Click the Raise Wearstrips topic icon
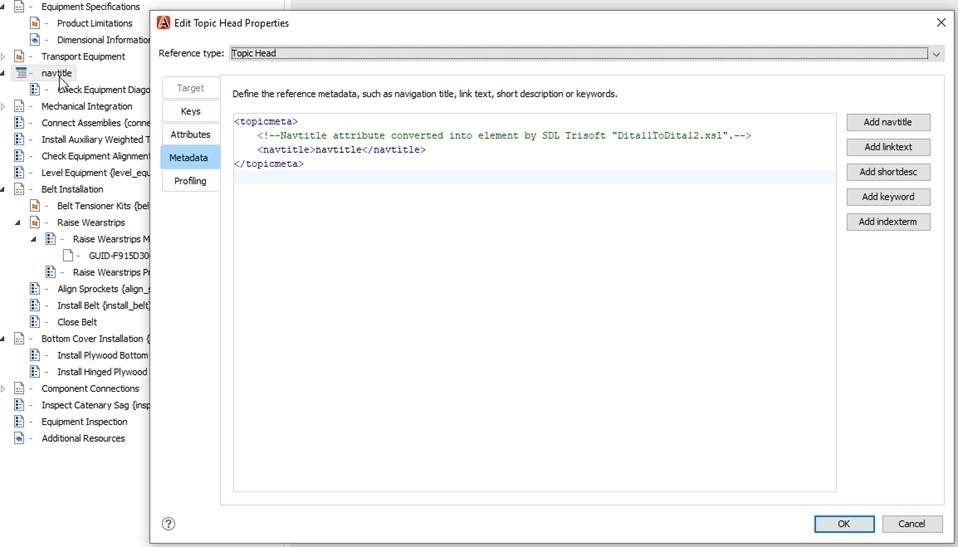 [x=35, y=222]
